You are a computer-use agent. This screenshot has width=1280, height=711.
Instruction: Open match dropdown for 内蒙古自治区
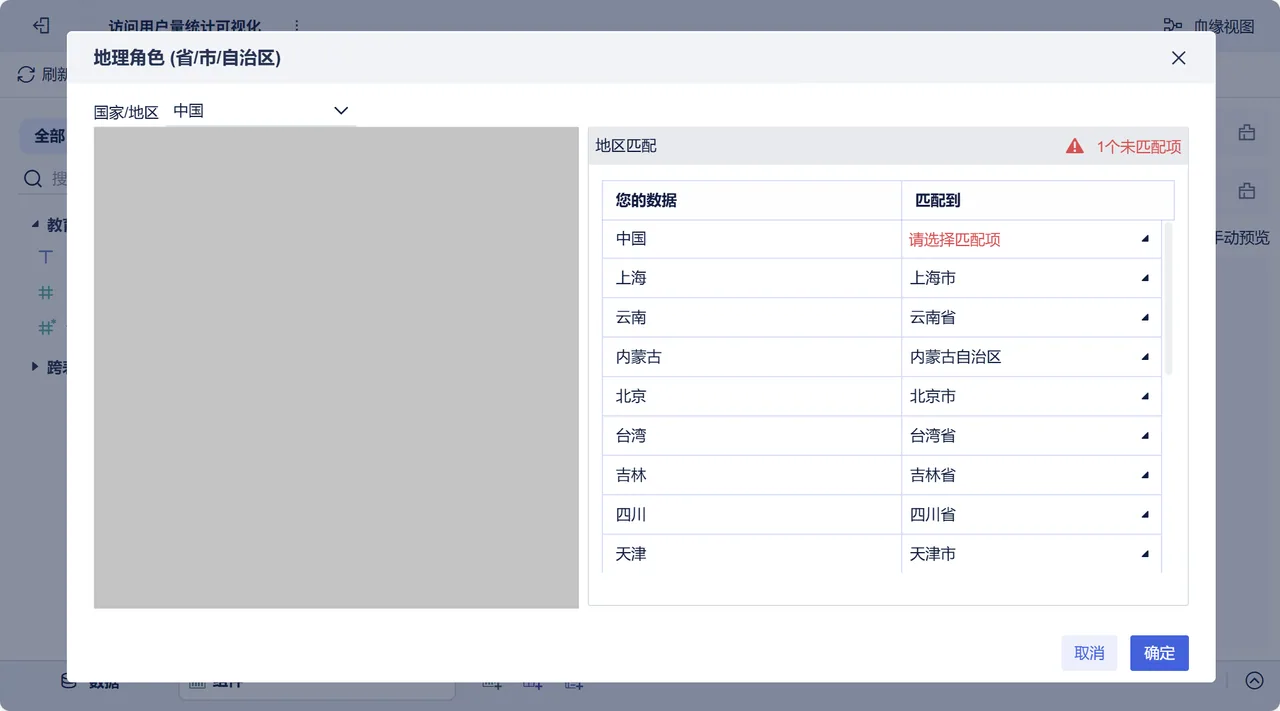(1145, 357)
